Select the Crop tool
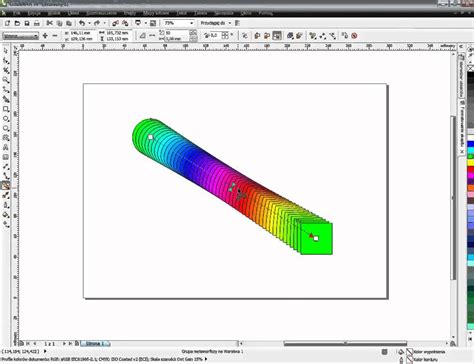 tap(6, 70)
